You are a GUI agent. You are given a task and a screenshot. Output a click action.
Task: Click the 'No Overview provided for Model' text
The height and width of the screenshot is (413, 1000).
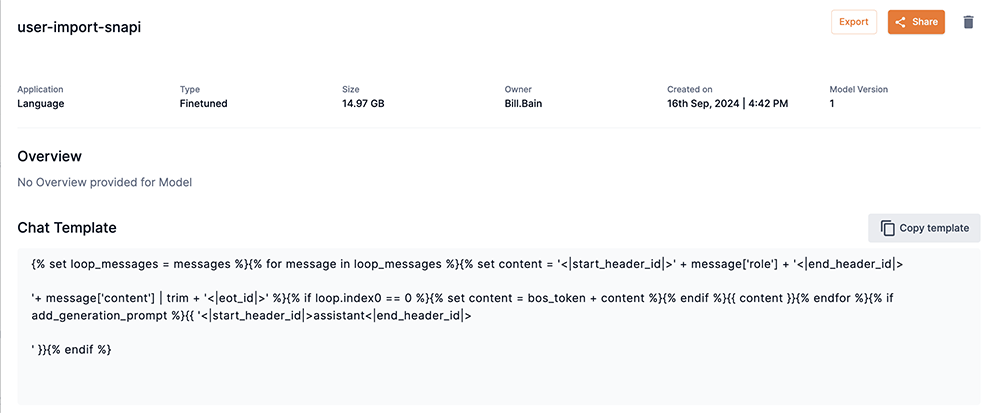(x=105, y=182)
